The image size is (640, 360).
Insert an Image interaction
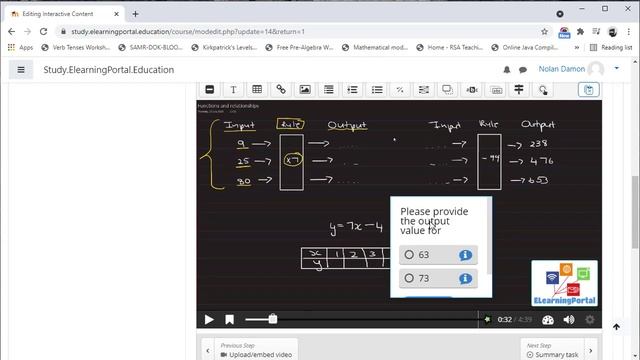click(305, 89)
